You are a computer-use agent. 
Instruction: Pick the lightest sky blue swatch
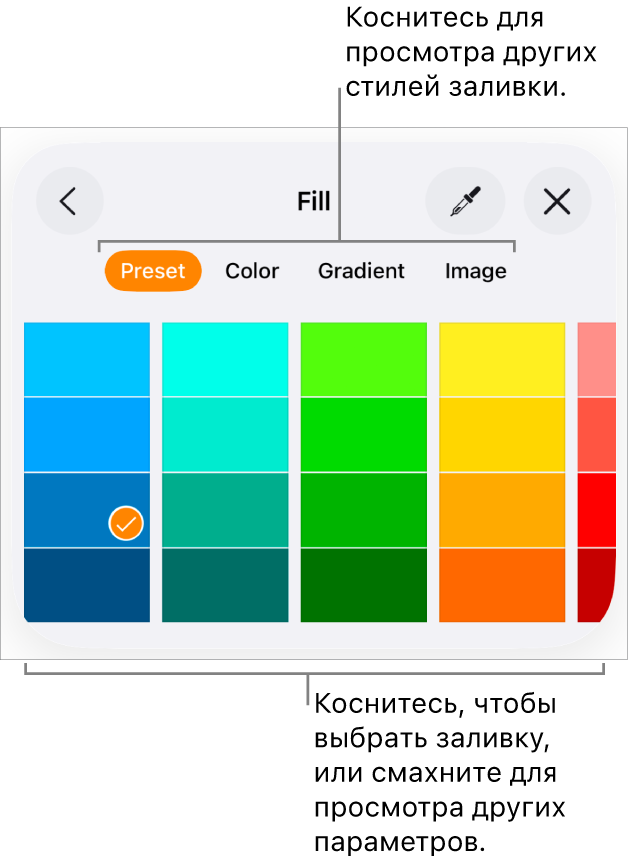click(87, 359)
